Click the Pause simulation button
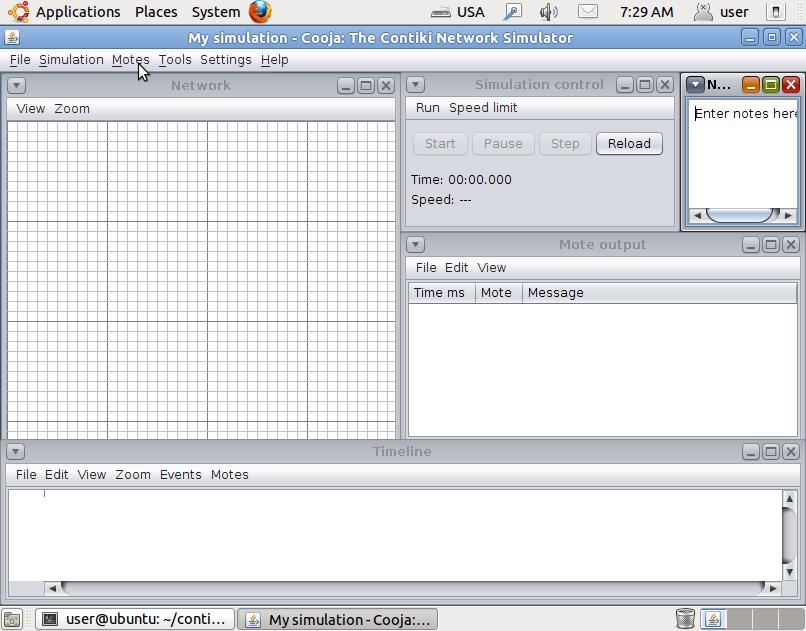Image resolution: width=806 pixels, height=631 pixels. [503, 143]
